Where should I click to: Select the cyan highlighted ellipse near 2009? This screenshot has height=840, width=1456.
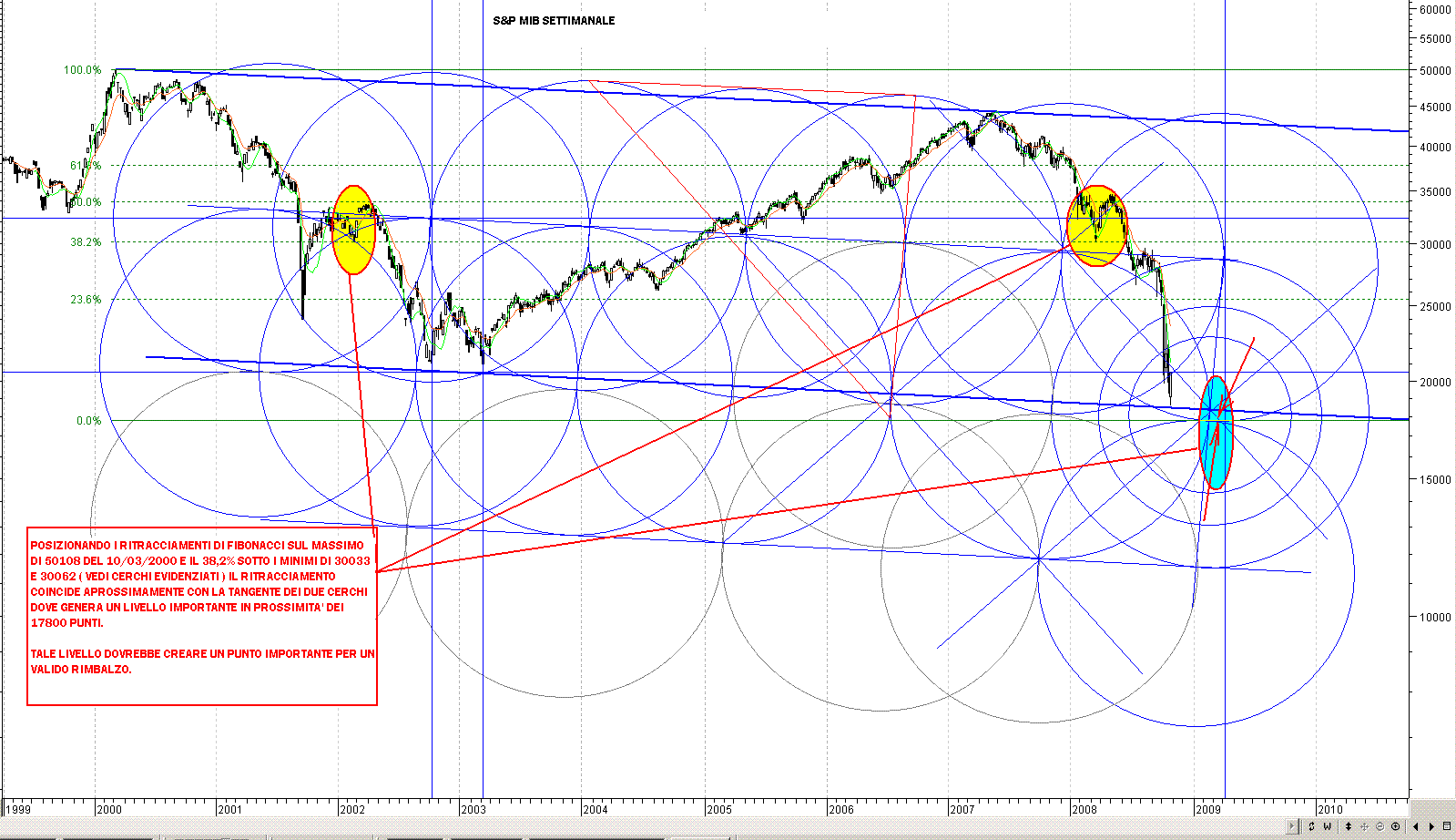click(x=1216, y=433)
